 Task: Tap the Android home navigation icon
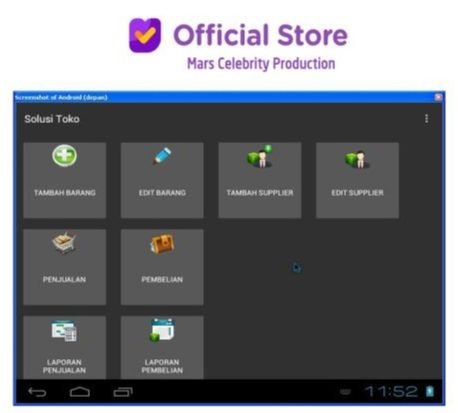coord(80,392)
